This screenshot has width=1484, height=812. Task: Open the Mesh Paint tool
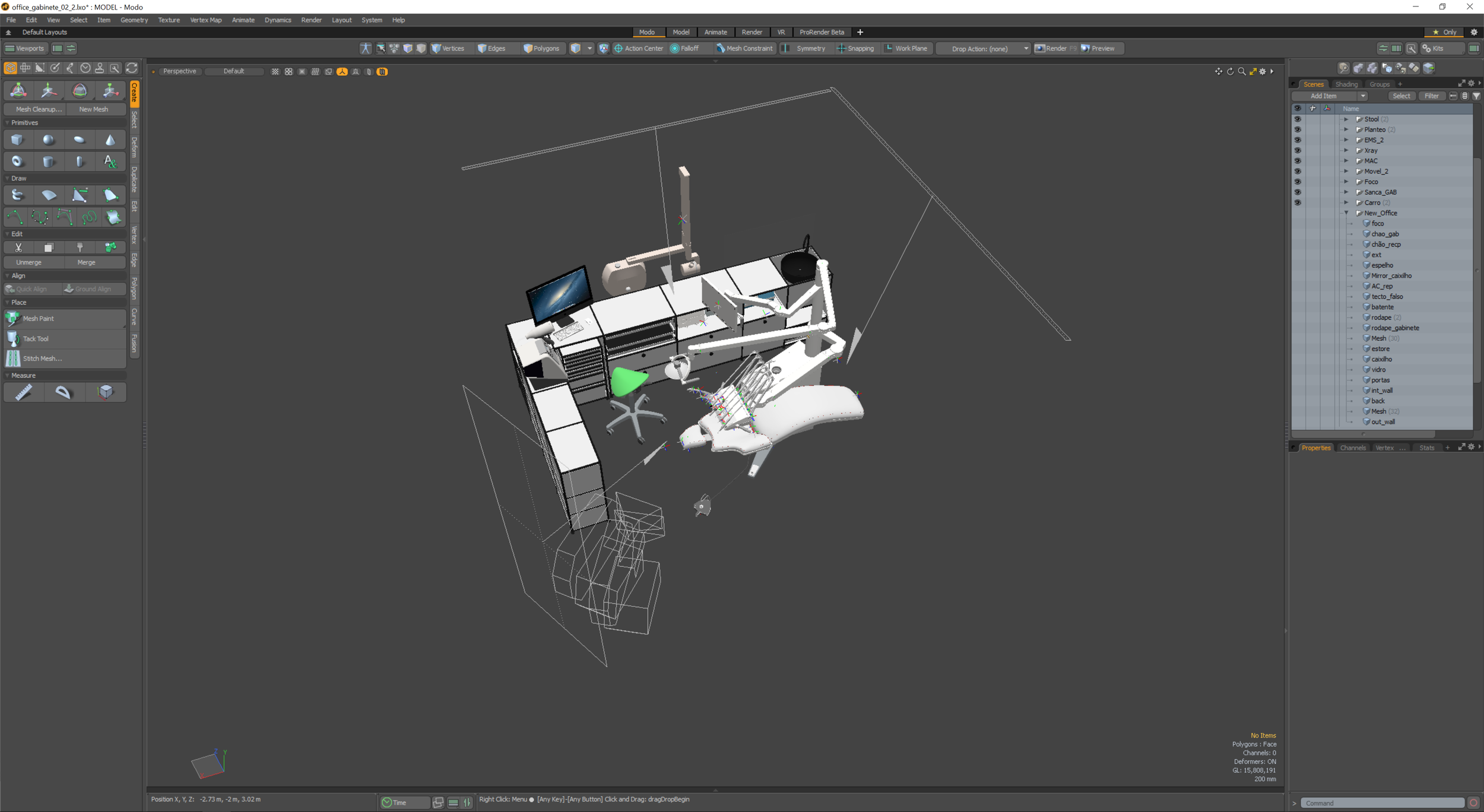[38, 319]
